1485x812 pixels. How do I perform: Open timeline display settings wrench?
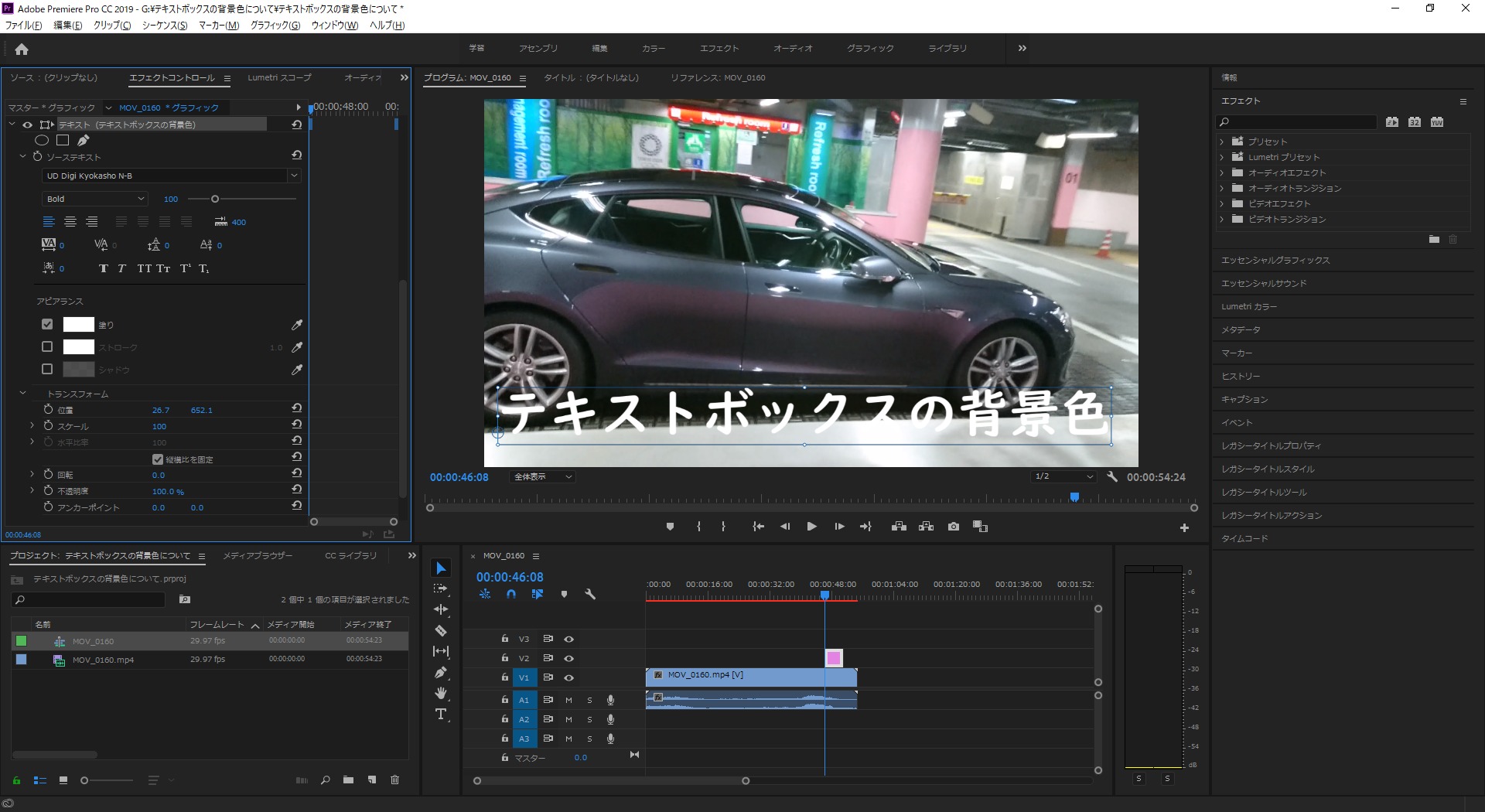click(590, 594)
